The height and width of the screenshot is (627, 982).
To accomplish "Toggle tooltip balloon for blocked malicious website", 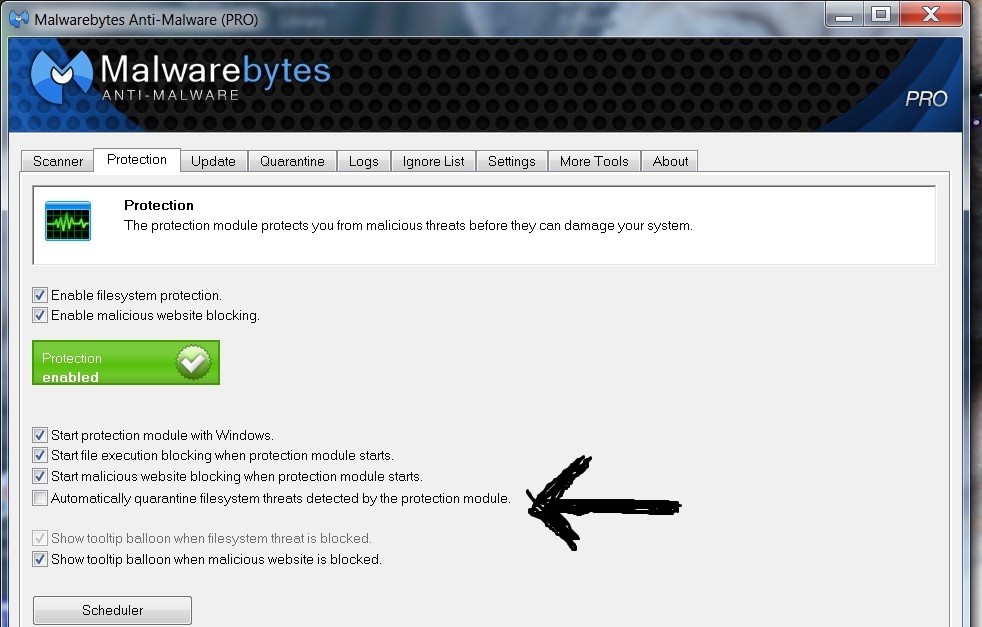I will pyautogui.click(x=39, y=559).
